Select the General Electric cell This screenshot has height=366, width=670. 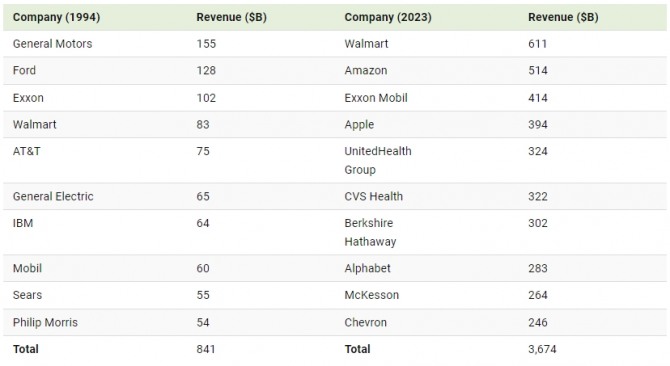pos(53,196)
